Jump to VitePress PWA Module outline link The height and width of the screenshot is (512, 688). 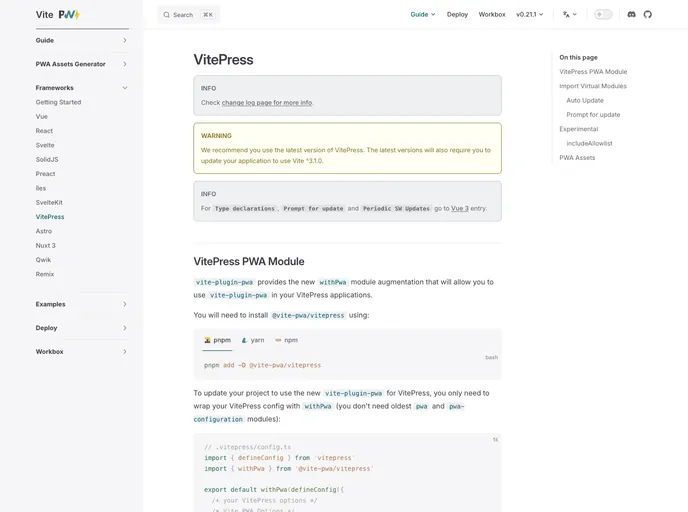593,72
